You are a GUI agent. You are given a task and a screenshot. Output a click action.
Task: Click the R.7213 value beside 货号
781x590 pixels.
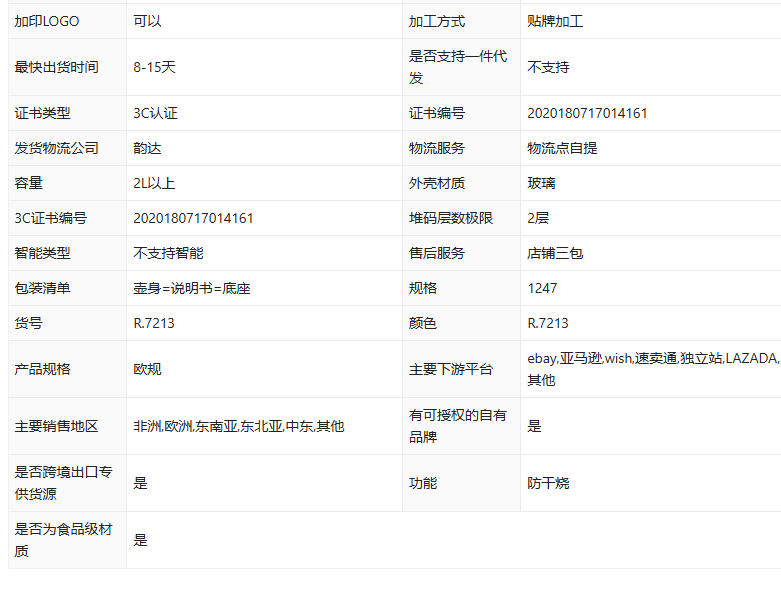(x=154, y=323)
